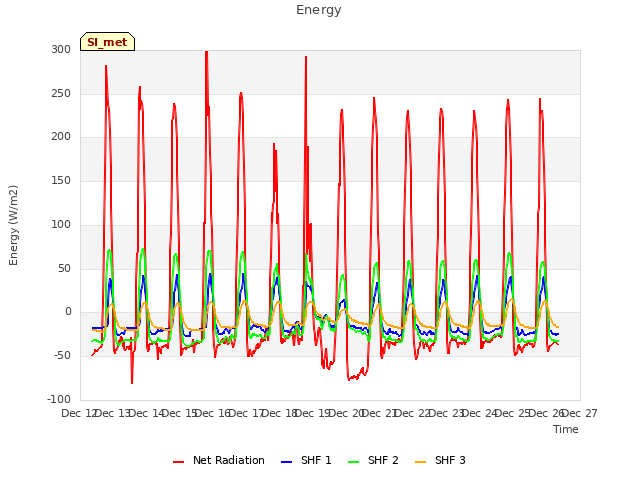The image size is (640, 480).
Task: Click the 100 y-axis tick label
Action: click(61, 224)
